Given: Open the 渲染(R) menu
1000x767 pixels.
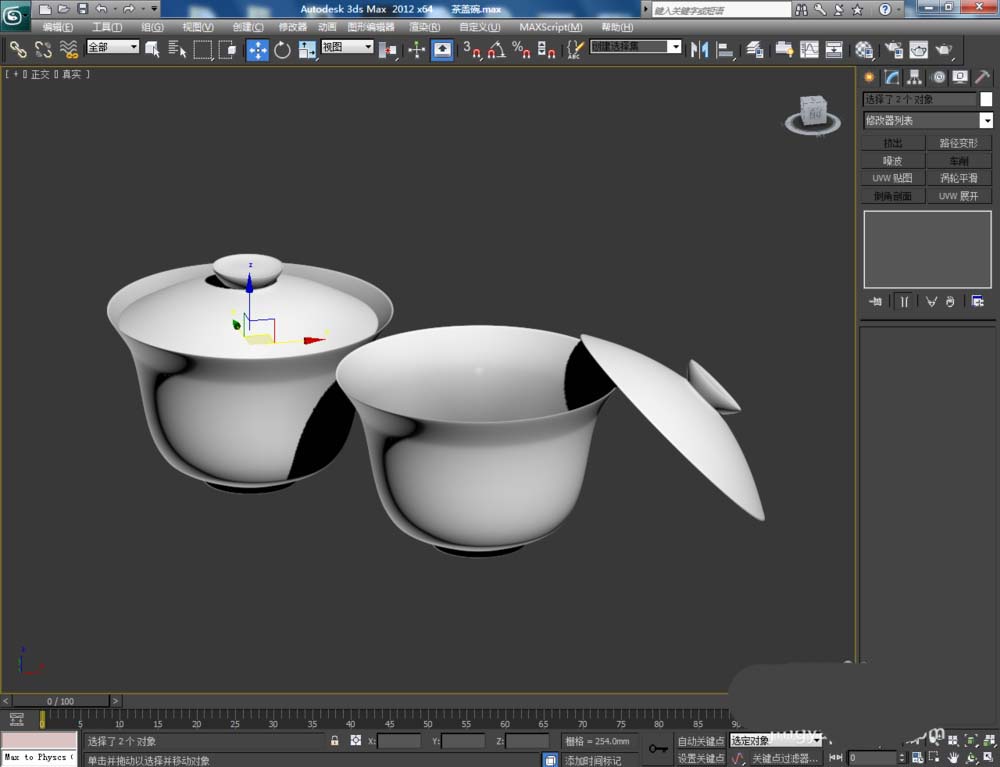Looking at the screenshot, I should [424, 27].
